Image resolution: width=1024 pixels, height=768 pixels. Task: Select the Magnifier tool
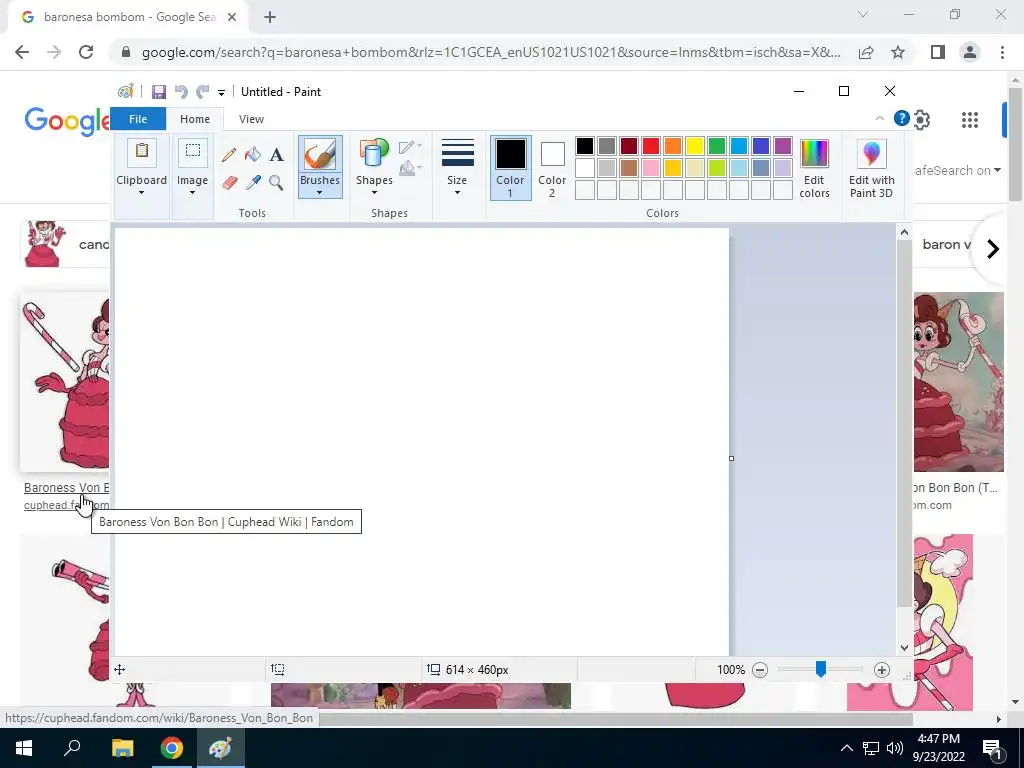[276, 182]
